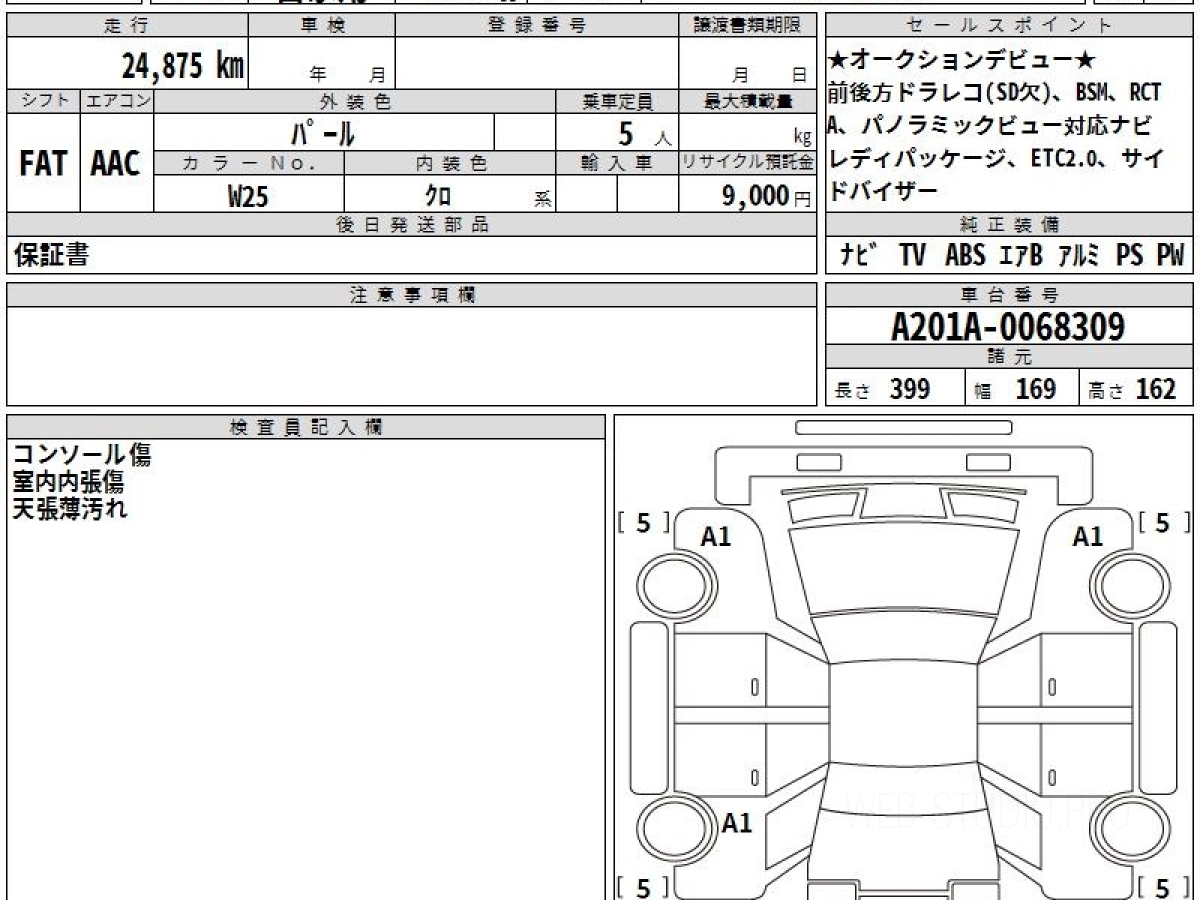Select the PW equipment label
Image resolution: width=1200 pixels, height=900 pixels.
(1170, 256)
